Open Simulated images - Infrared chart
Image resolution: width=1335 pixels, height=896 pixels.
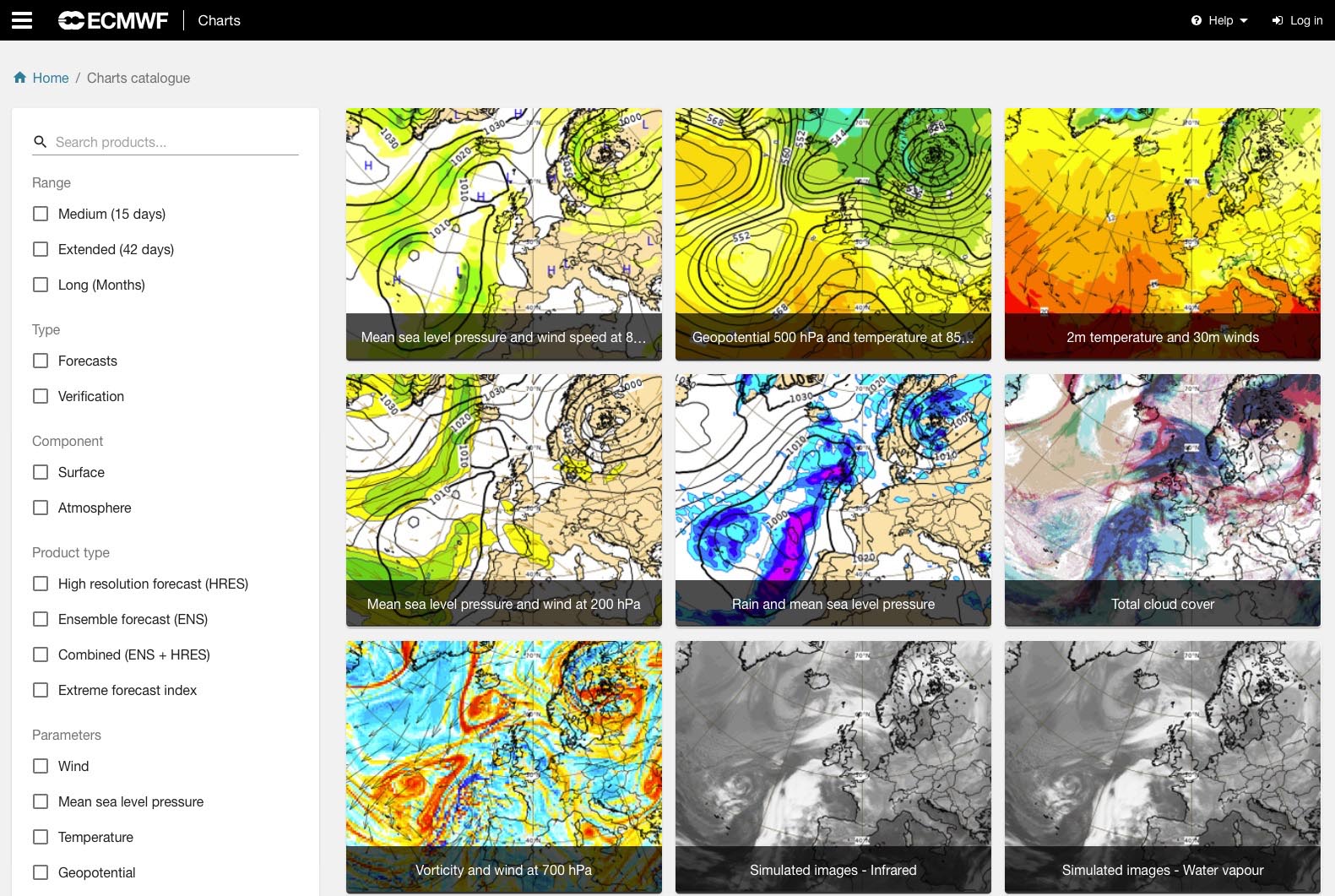[833, 767]
